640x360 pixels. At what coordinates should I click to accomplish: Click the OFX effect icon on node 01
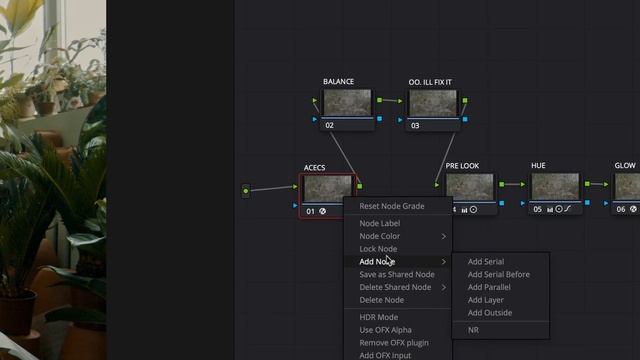pos(322,211)
